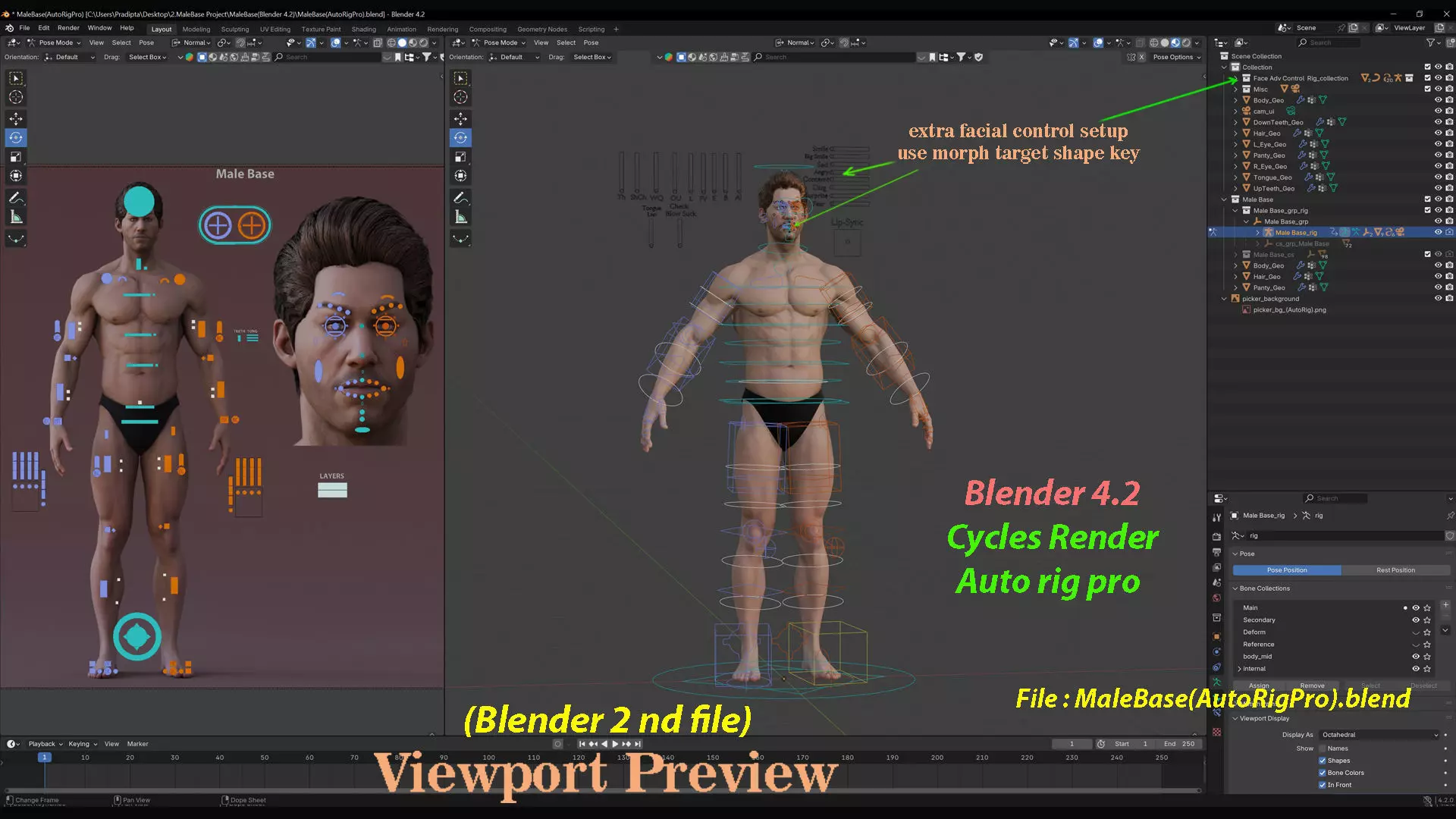This screenshot has width=1456, height=819.
Task: Play the animation forward
Action: click(x=615, y=744)
